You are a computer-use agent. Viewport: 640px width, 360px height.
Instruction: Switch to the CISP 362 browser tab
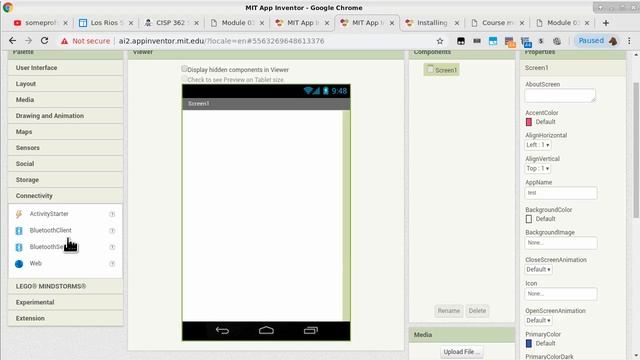tap(171, 23)
